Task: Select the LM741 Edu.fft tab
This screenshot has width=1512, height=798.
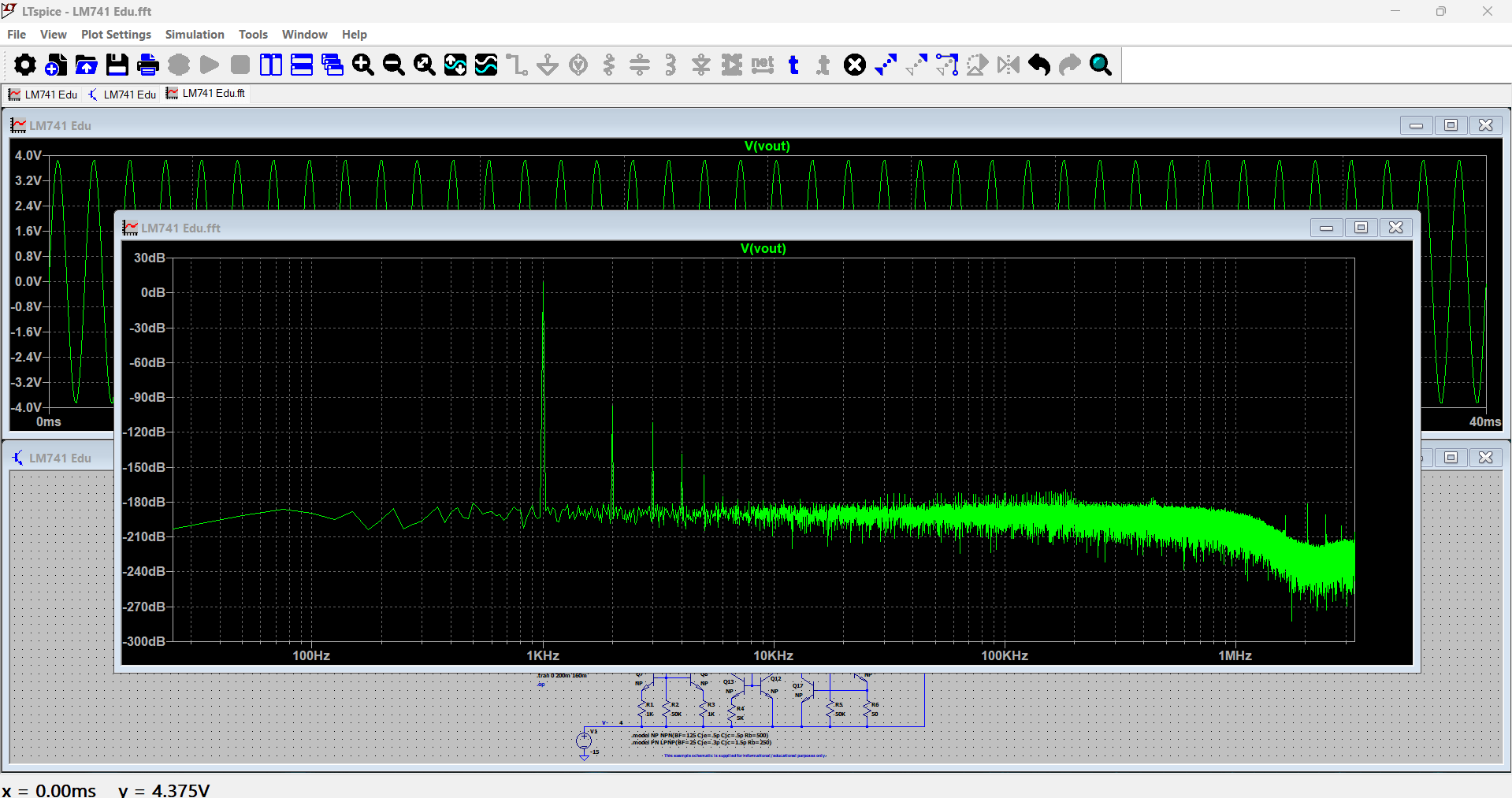Action: [206, 94]
